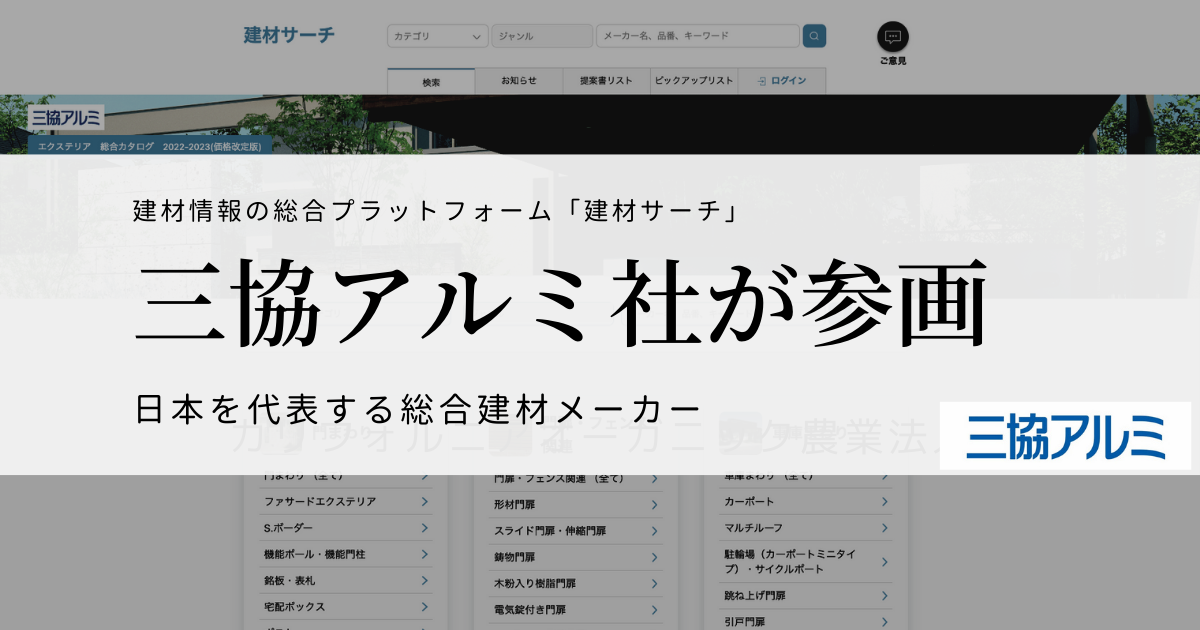The image size is (1200, 630).
Task: Switch to the お知らせ tab
Action: click(519, 81)
